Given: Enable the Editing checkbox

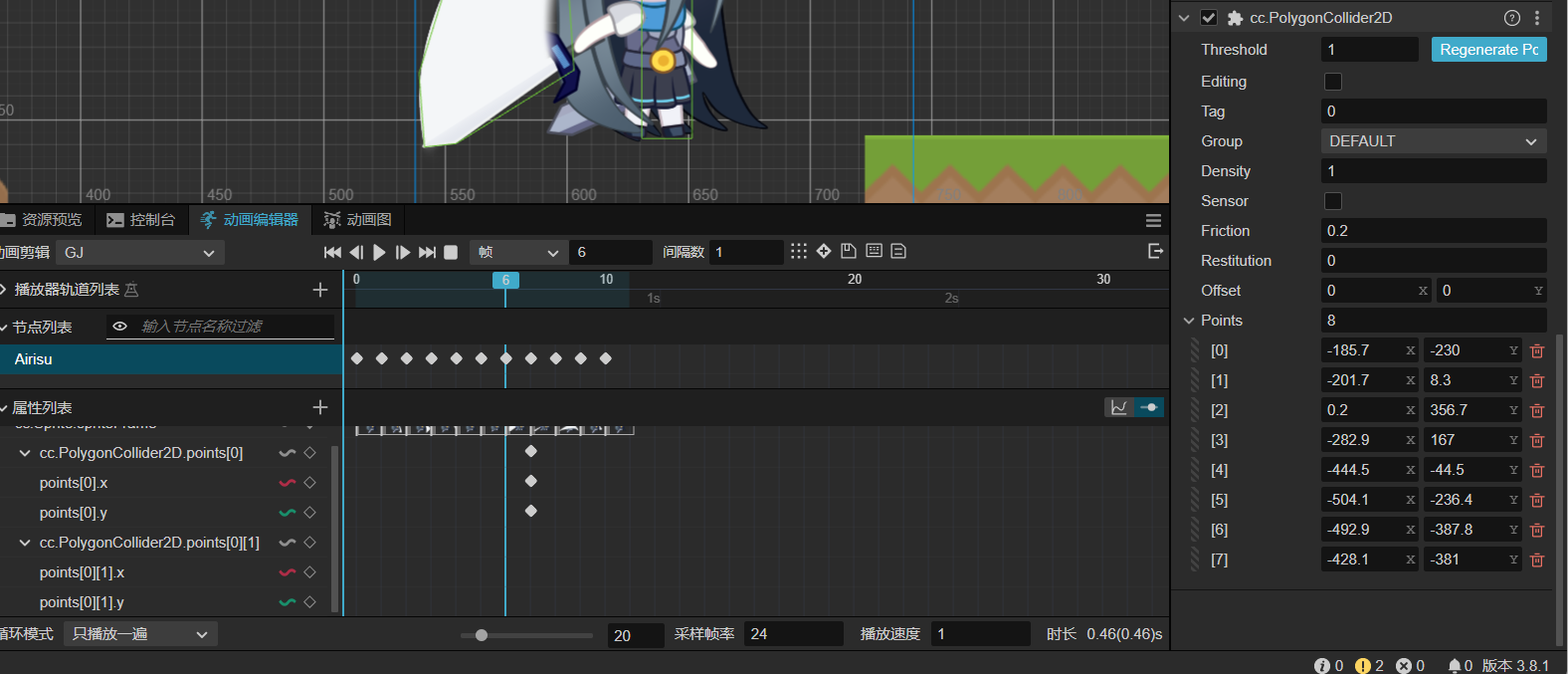Looking at the screenshot, I should (x=1333, y=82).
